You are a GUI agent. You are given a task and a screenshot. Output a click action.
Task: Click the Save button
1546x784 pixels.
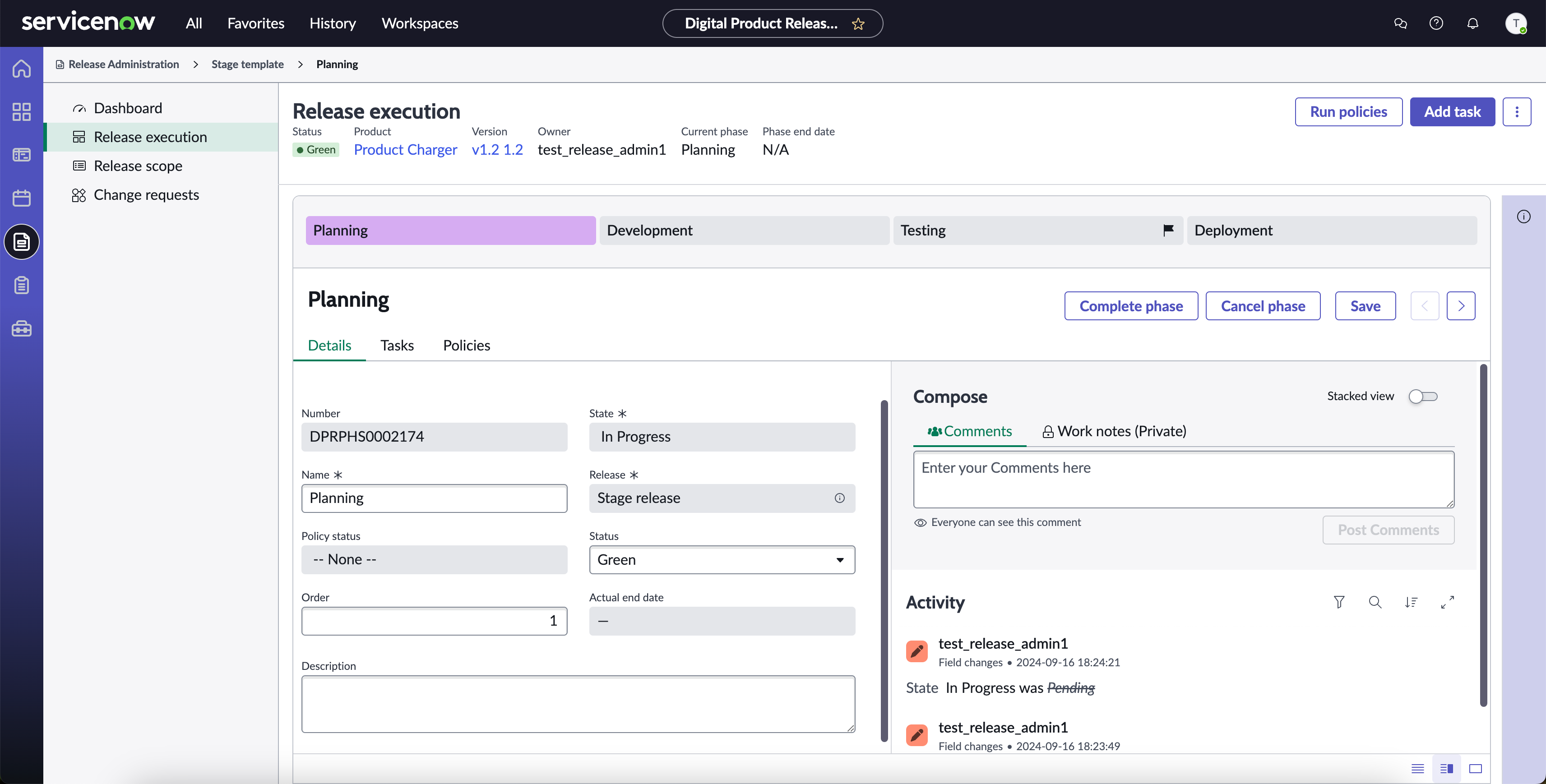(x=1365, y=306)
